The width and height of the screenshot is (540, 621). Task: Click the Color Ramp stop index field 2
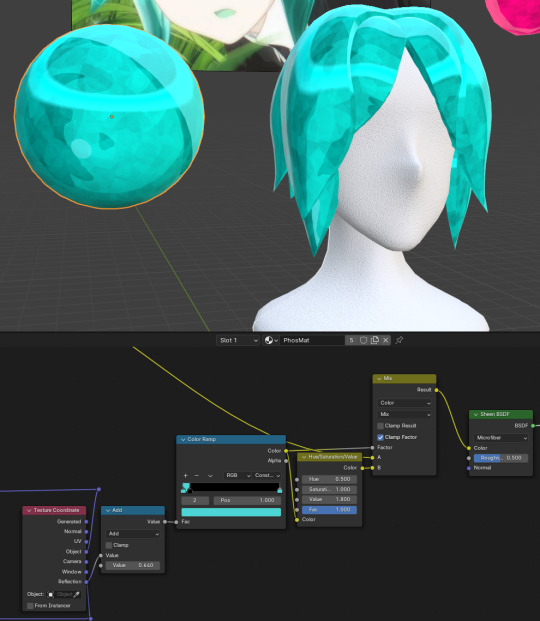(x=195, y=500)
